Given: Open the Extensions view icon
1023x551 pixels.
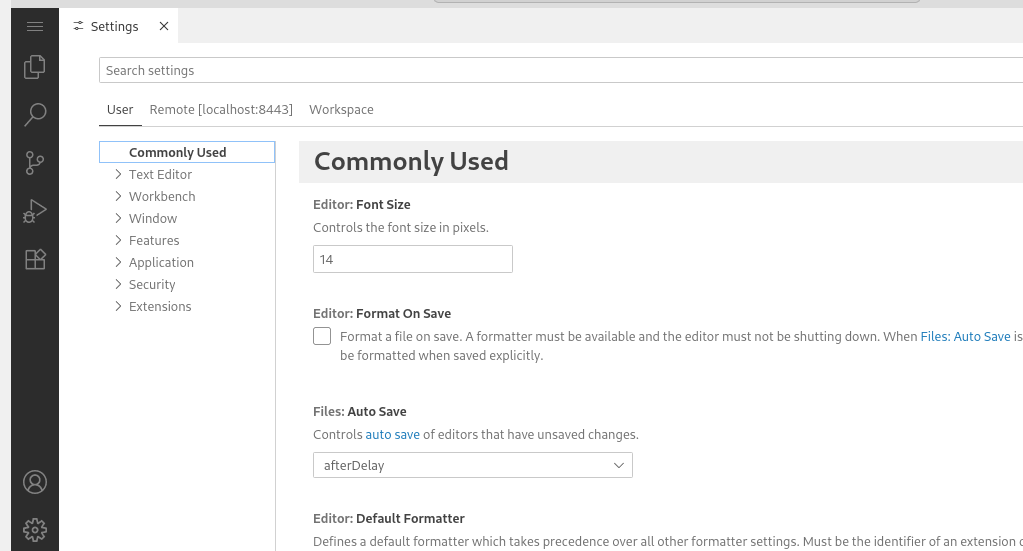Looking at the screenshot, I should [35, 259].
